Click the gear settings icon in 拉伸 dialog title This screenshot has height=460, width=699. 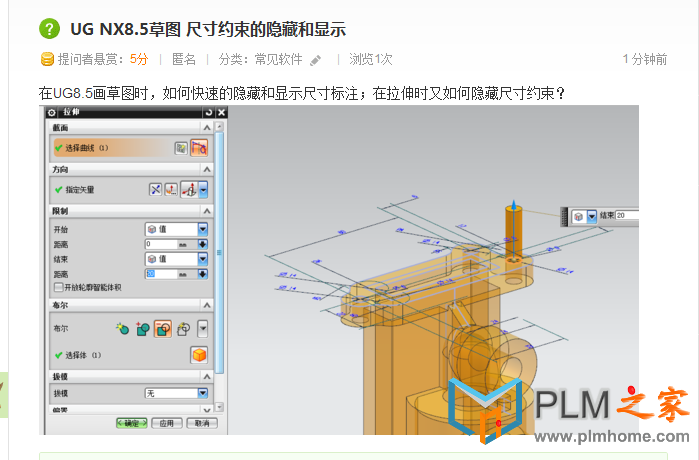(x=52, y=112)
